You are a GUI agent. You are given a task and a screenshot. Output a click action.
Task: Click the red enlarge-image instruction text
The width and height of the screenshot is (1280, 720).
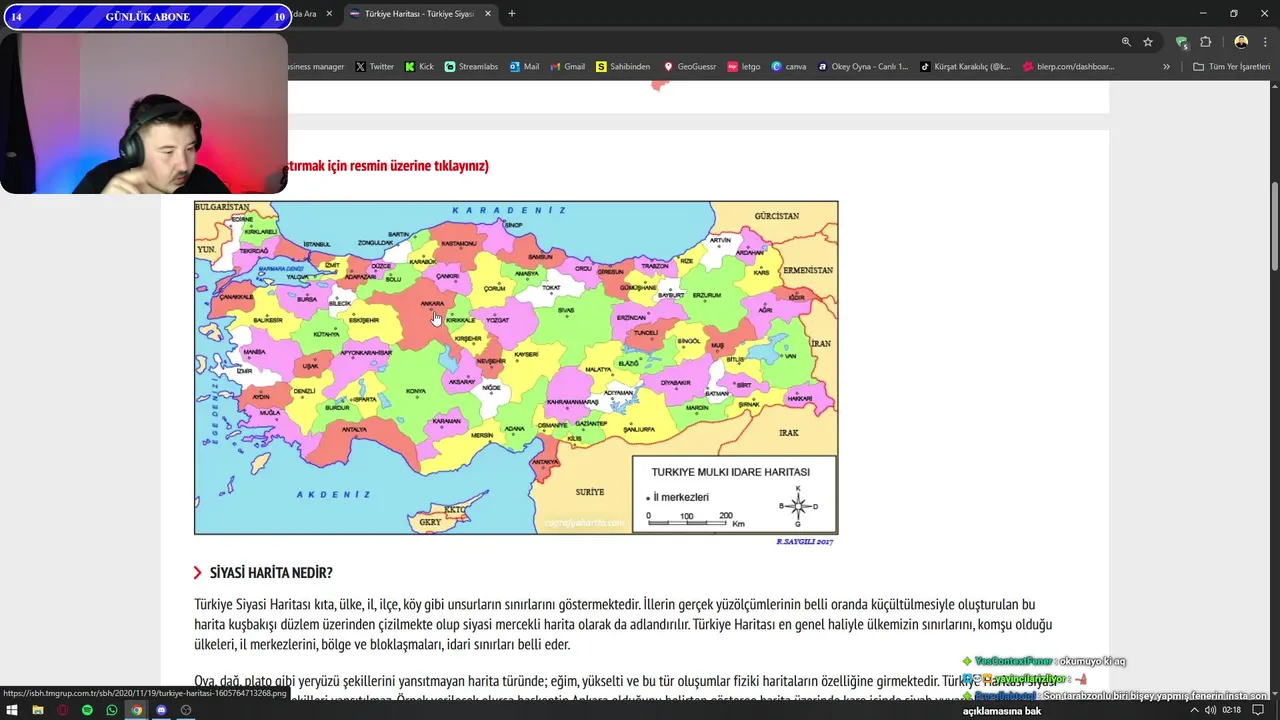click(388, 166)
